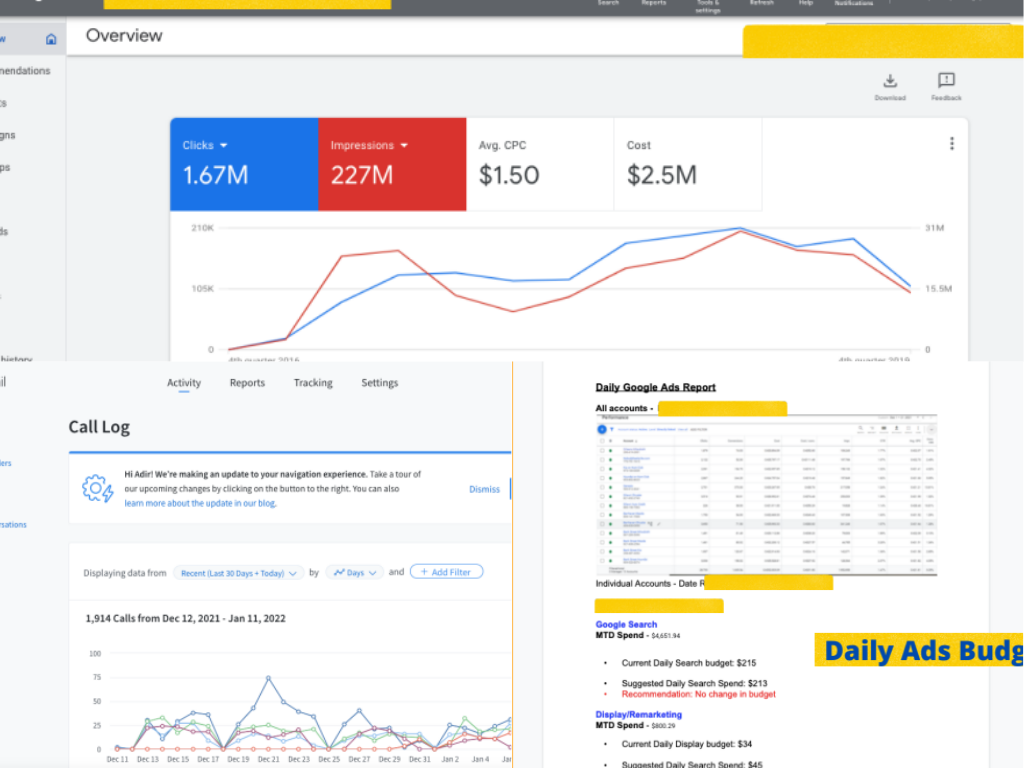Open the Feedback icon
Image resolution: width=1024 pixels, height=768 pixels.
946,82
